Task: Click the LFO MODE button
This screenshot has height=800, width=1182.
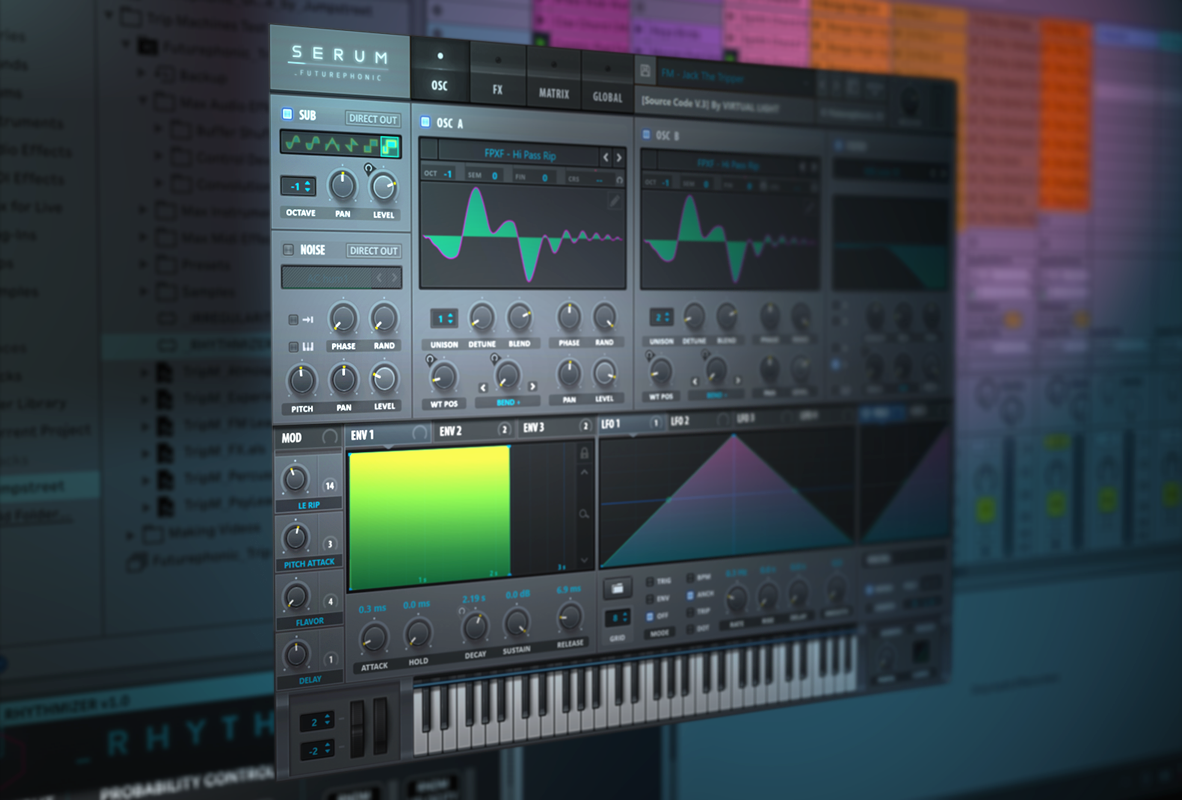Action: (x=658, y=633)
